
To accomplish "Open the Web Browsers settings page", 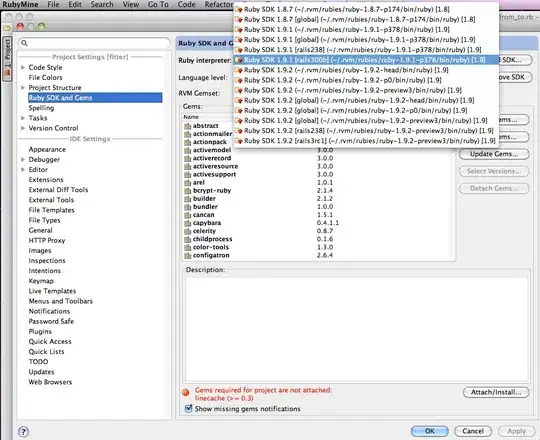I will click(50, 382).
